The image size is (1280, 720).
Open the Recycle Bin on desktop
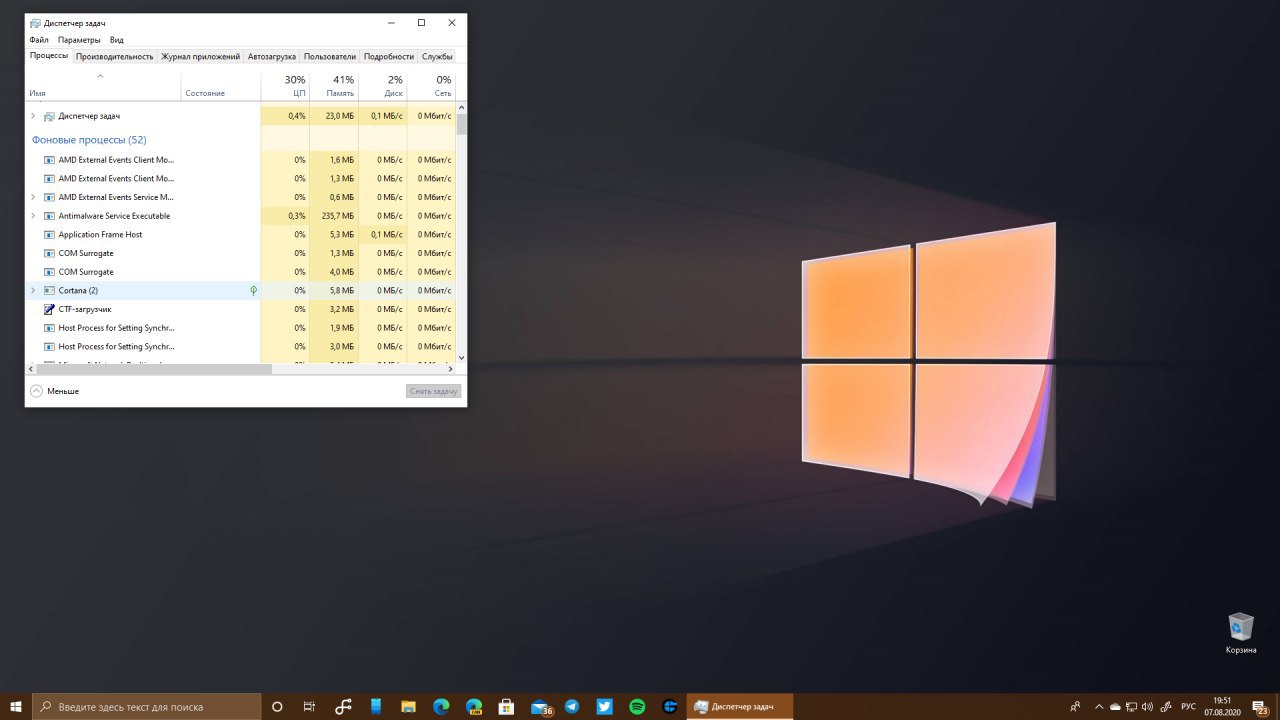(x=1241, y=633)
